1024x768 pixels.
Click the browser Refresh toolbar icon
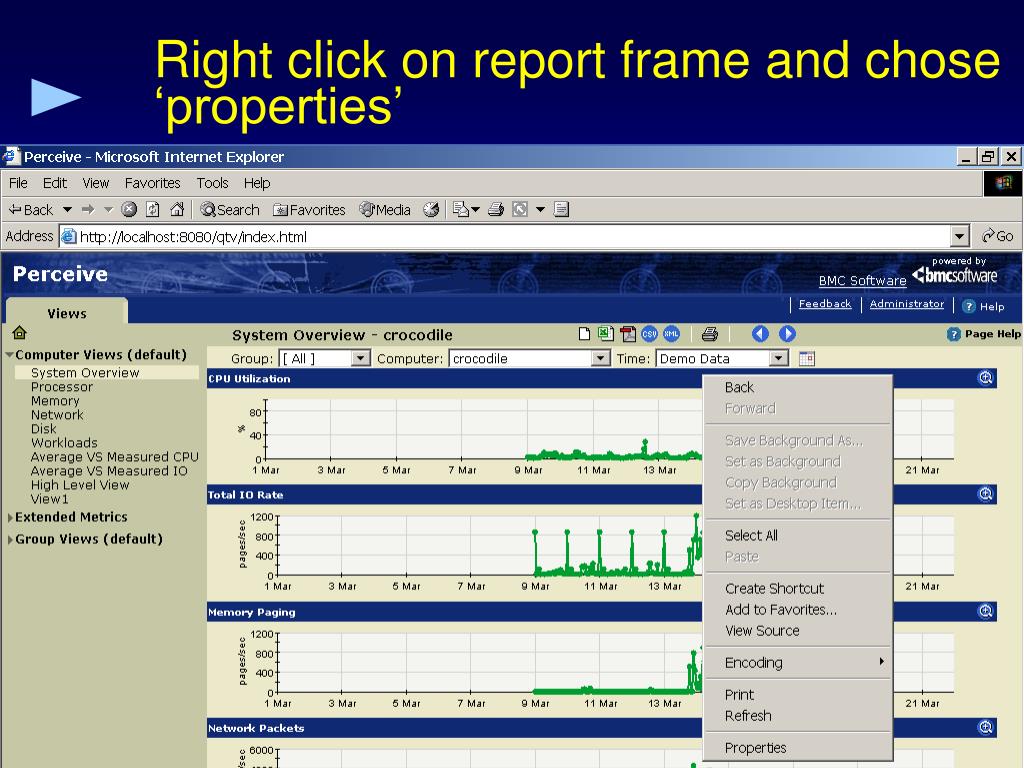point(153,210)
